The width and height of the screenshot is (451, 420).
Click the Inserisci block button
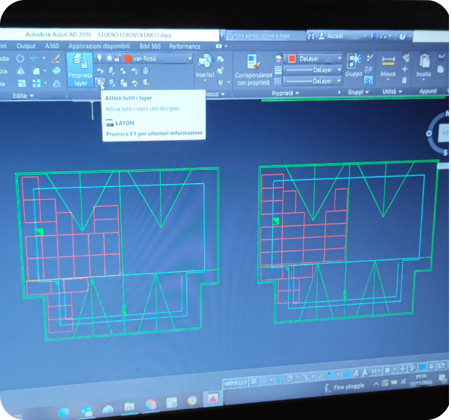pos(205,67)
